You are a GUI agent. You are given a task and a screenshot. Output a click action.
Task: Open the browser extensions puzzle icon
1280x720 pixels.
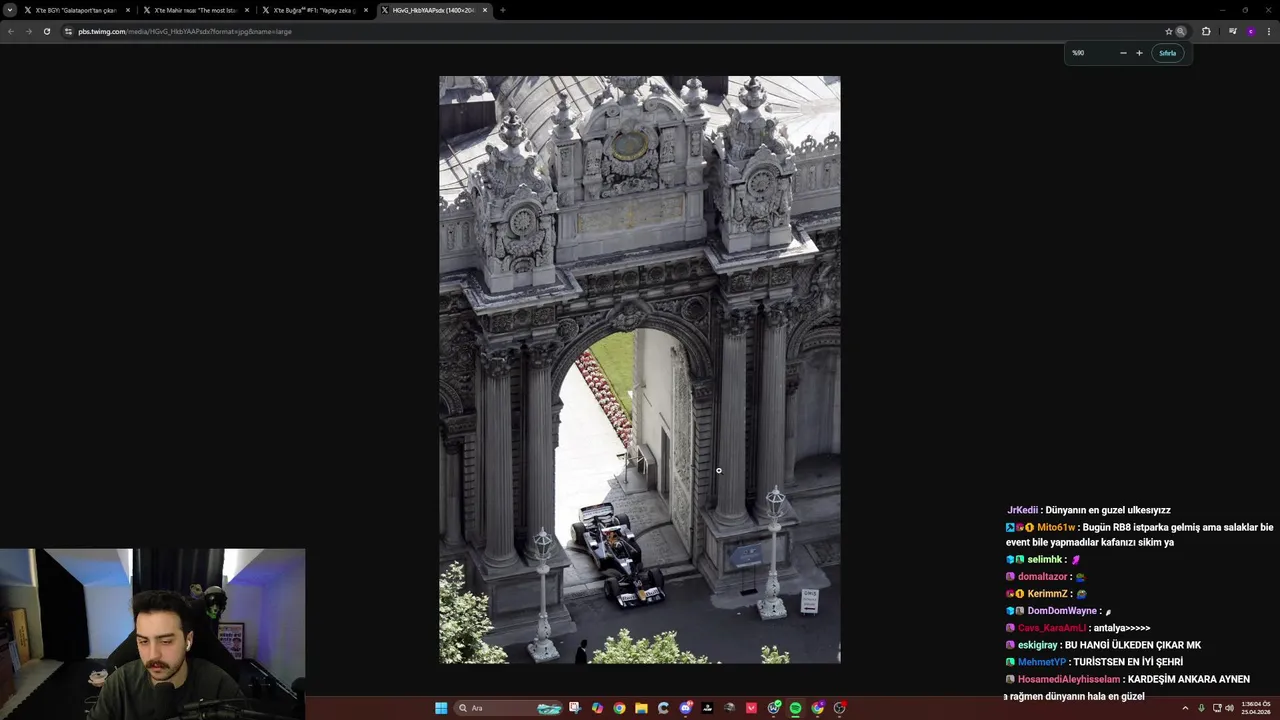coord(1206,31)
